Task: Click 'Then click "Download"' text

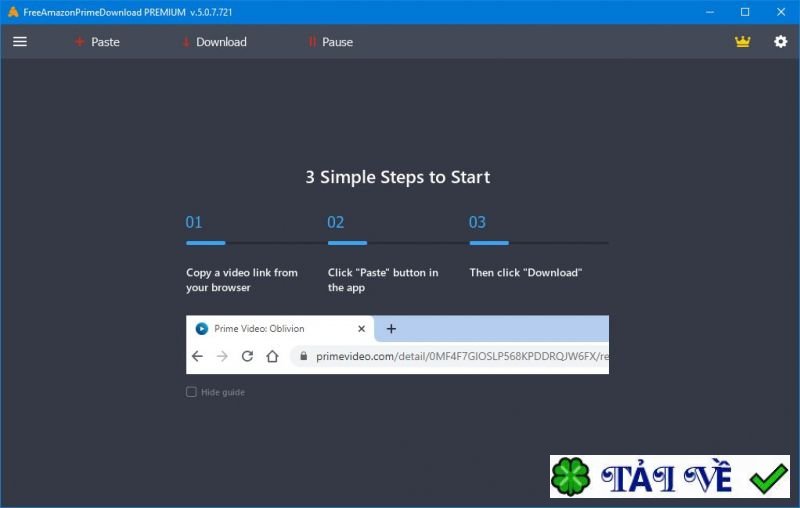Action: [526, 272]
